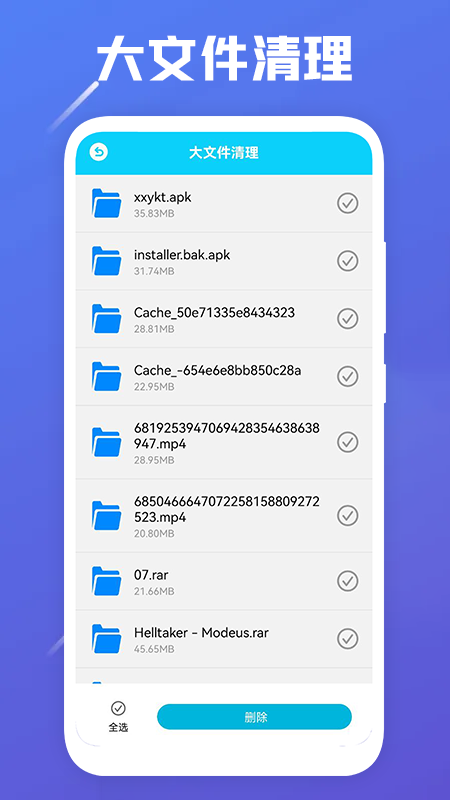Click the 31.74MB size label

(154, 271)
